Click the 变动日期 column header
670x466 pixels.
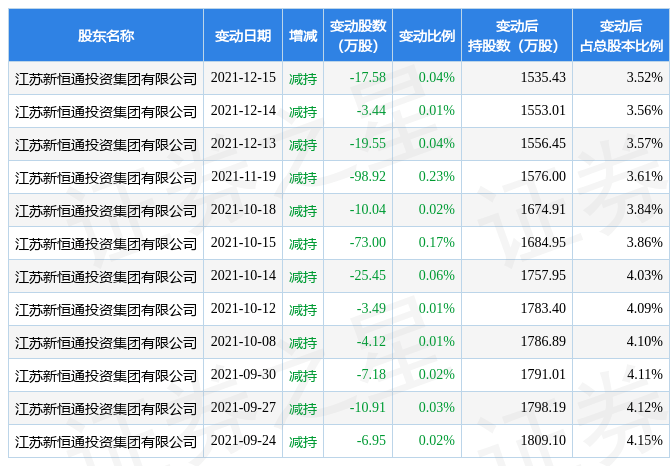coord(243,35)
